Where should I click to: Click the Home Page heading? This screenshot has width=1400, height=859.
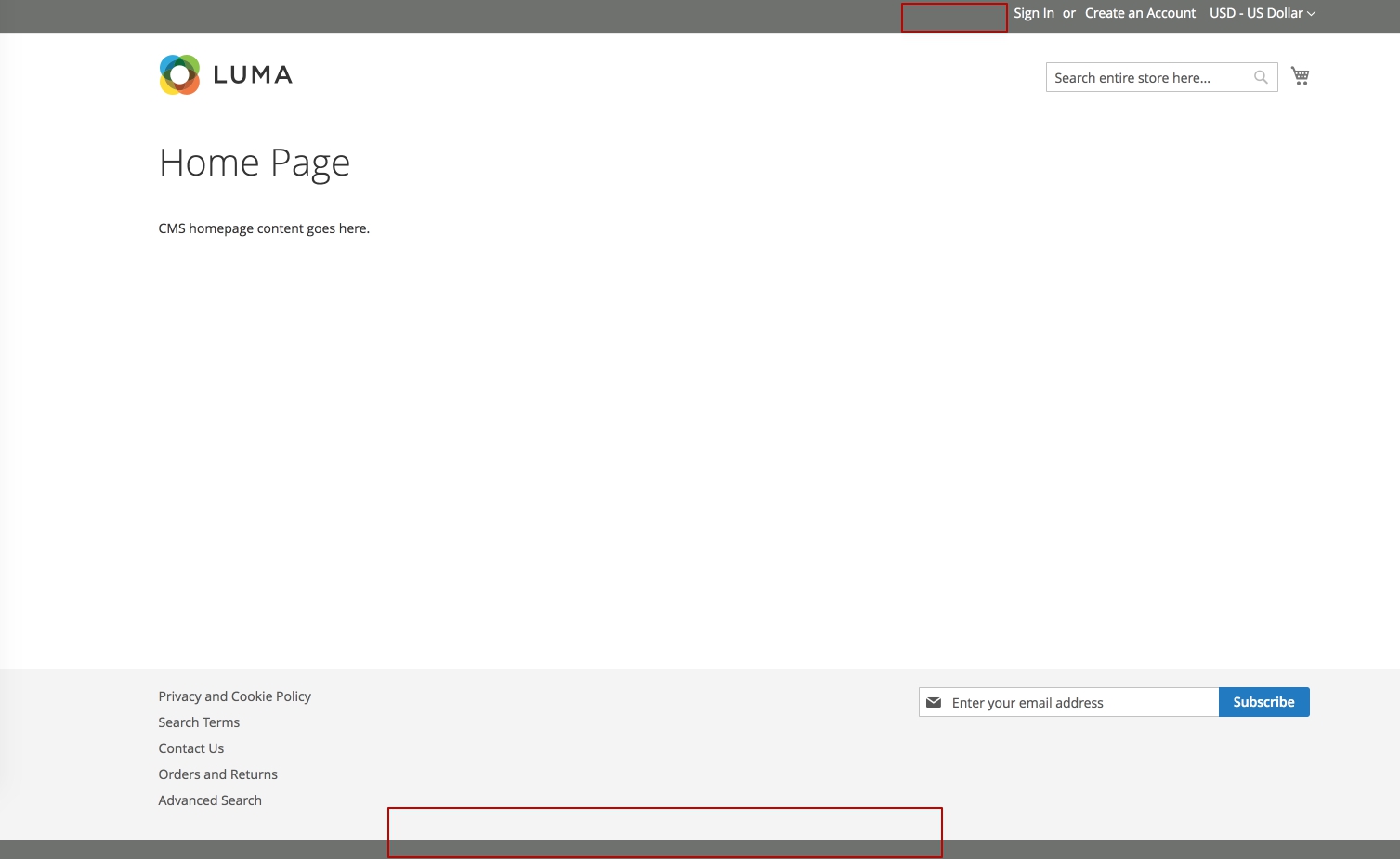point(255,163)
